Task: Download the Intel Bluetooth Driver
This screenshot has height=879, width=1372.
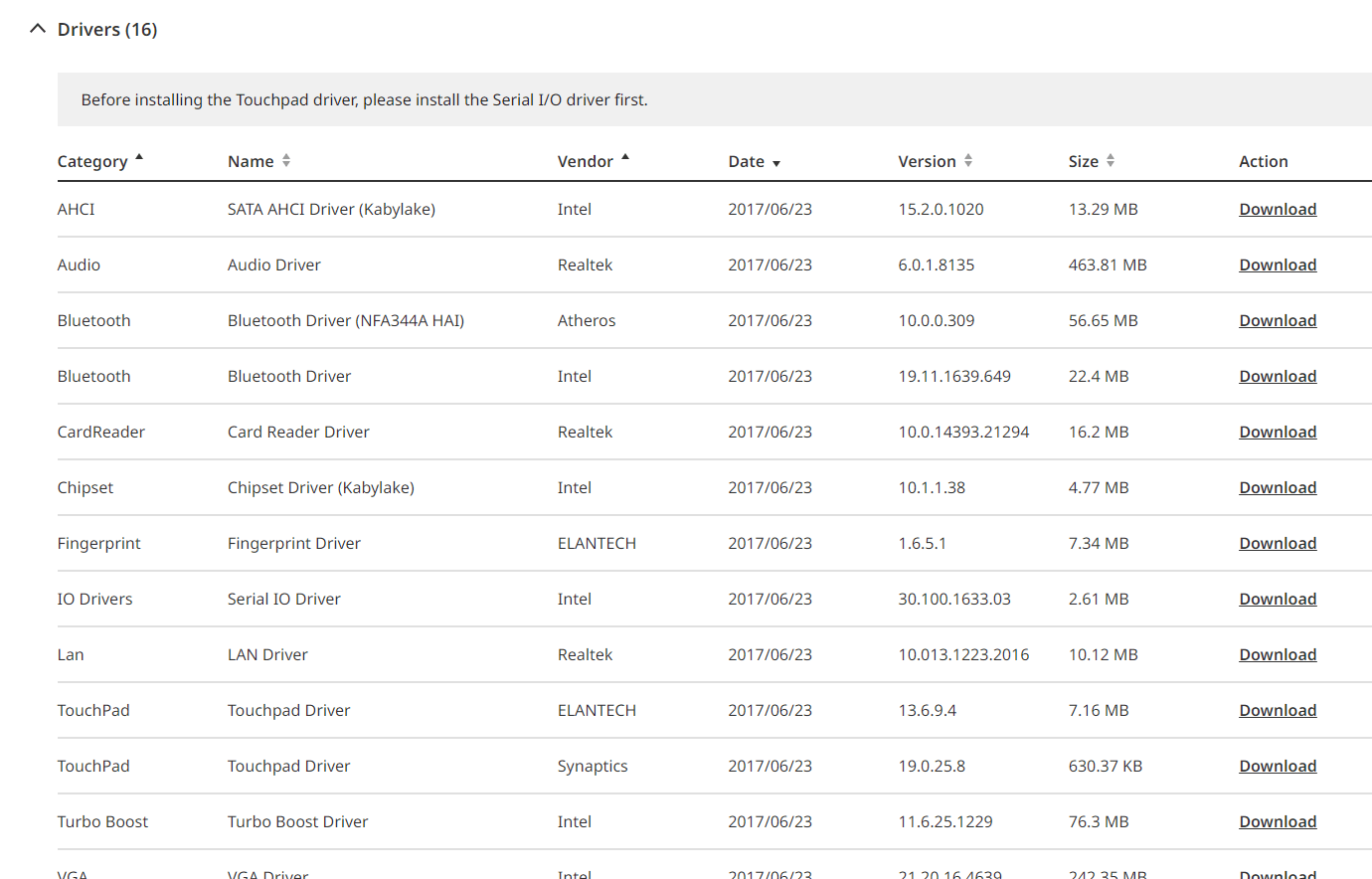Action: [1278, 376]
